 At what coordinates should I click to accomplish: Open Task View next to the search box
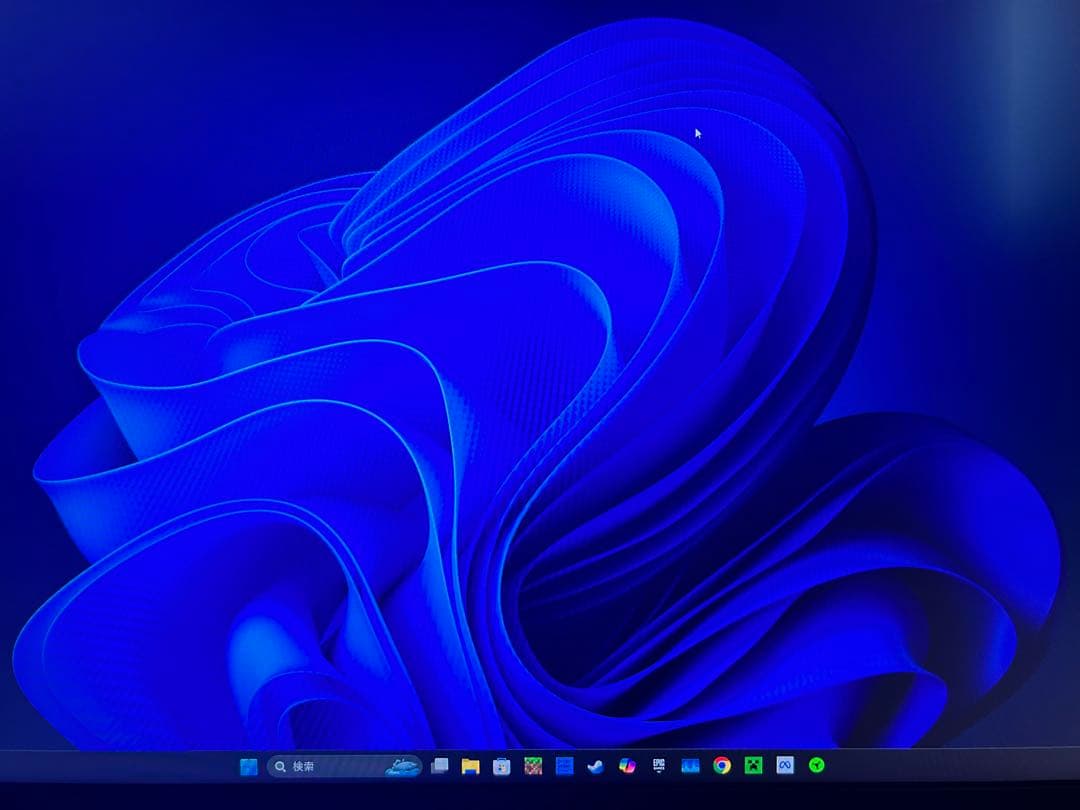click(x=440, y=765)
